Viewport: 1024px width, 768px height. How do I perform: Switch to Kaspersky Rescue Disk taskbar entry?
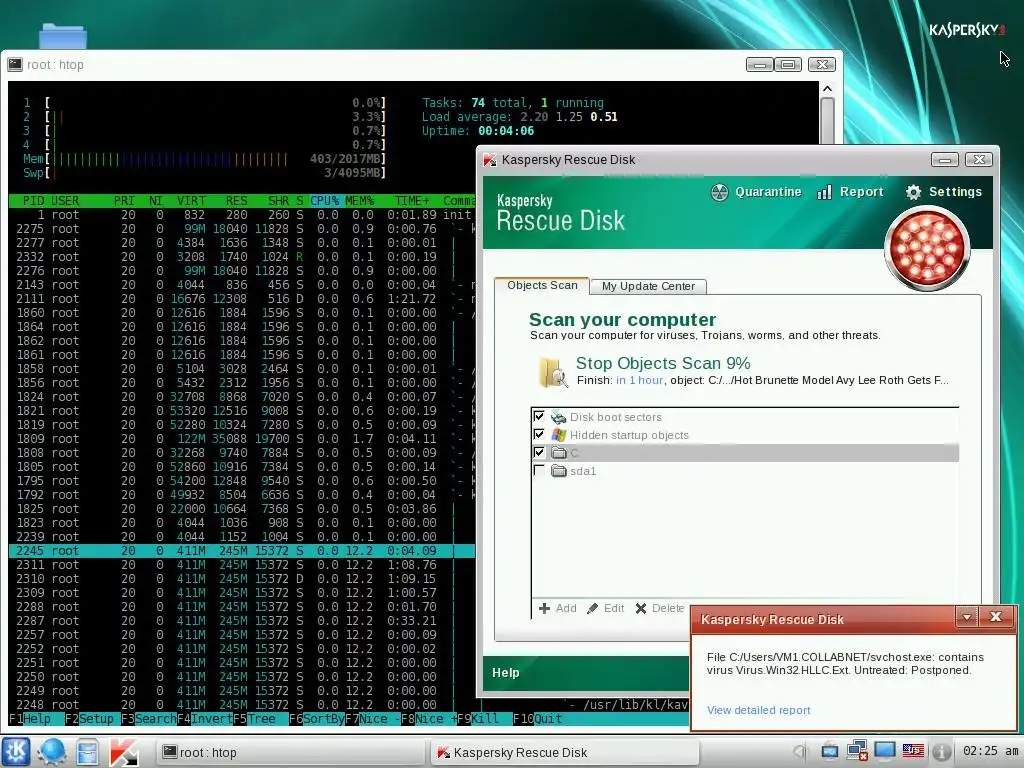(565, 752)
